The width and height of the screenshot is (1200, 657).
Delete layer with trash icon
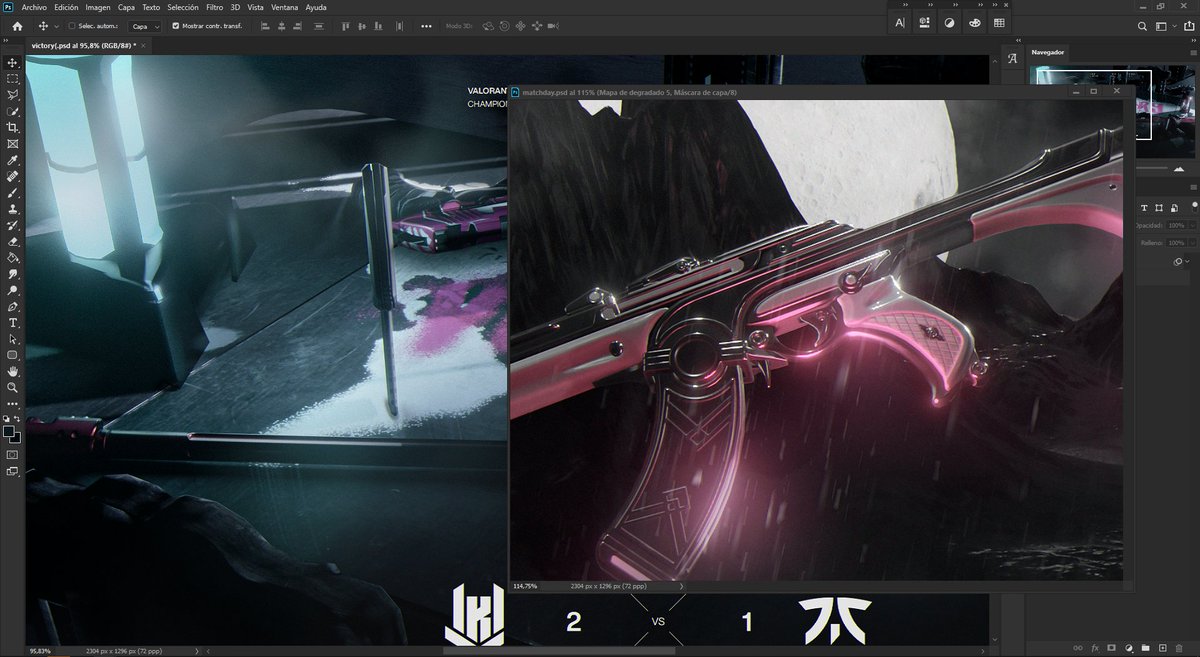click(x=1181, y=648)
